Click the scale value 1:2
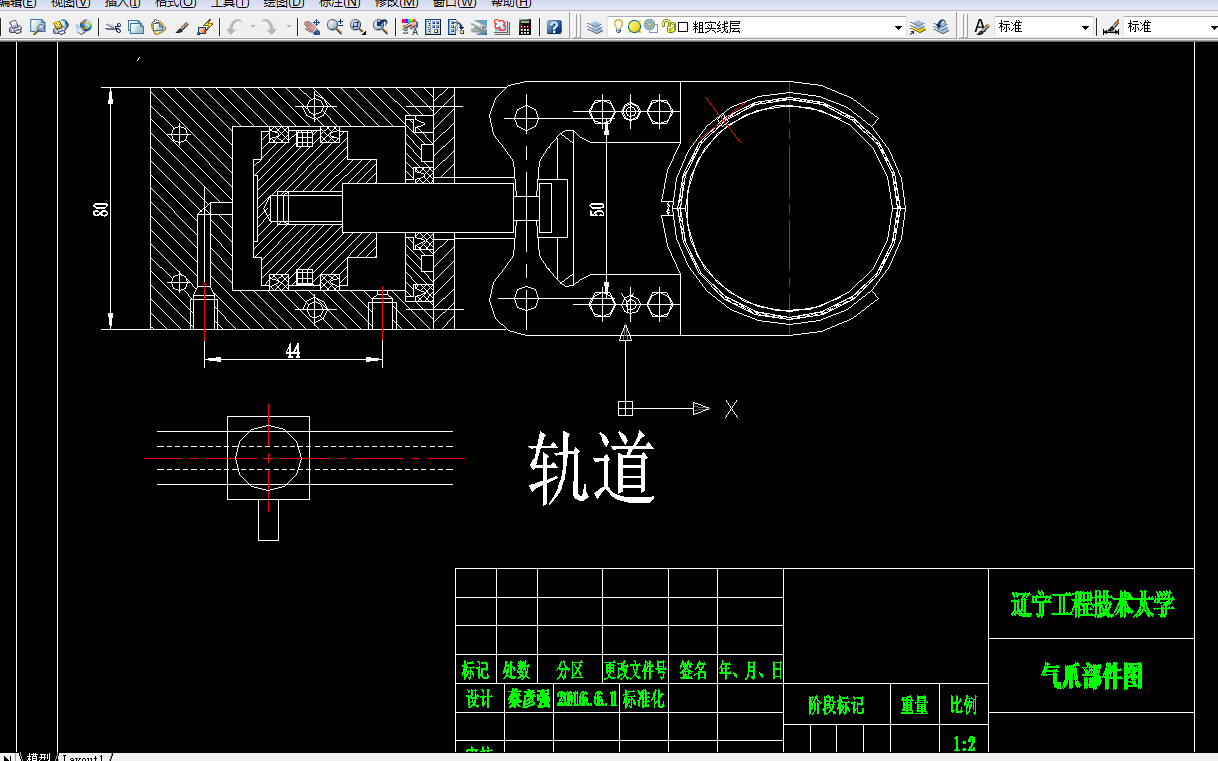The height and width of the screenshot is (761, 1218). [964, 743]
